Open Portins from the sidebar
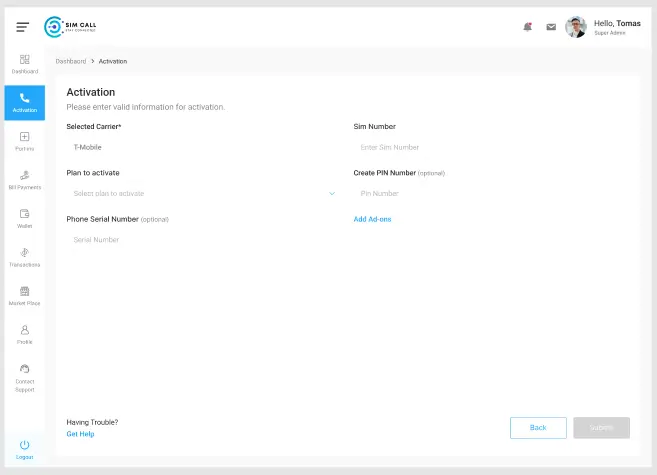Viewport: 657px width, 475px height. (x=25, y=141)
